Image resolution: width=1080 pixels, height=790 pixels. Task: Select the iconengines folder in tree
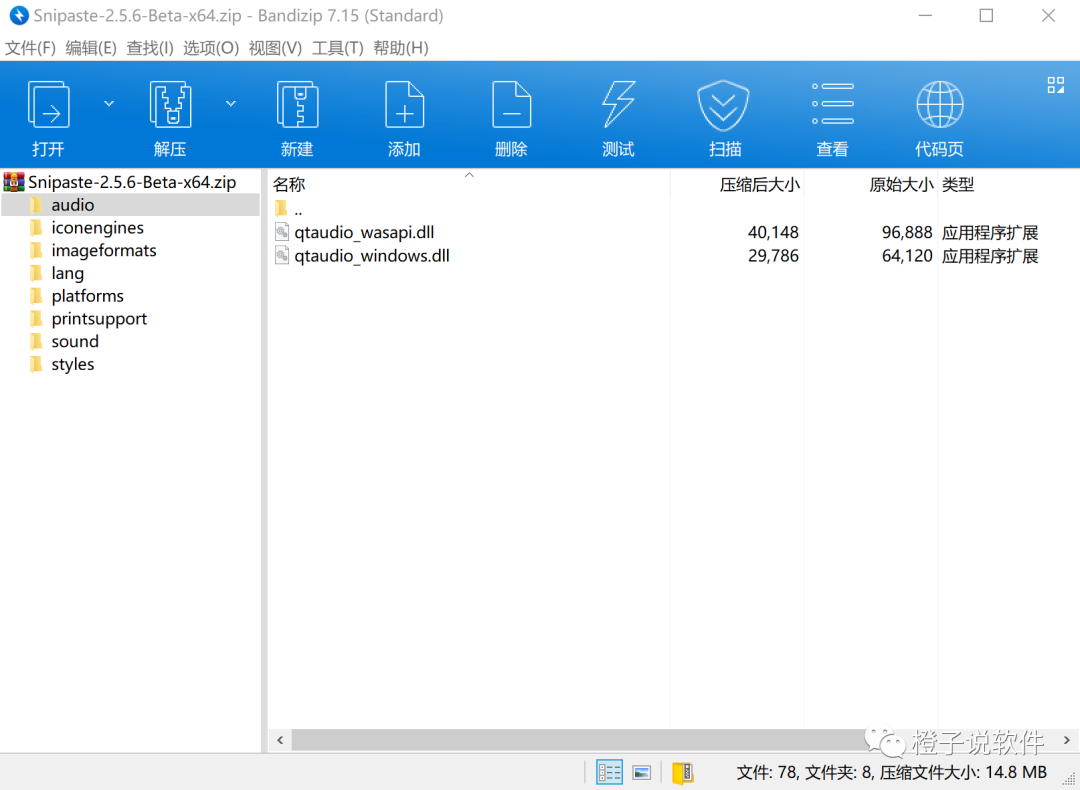tap(97, 228)
